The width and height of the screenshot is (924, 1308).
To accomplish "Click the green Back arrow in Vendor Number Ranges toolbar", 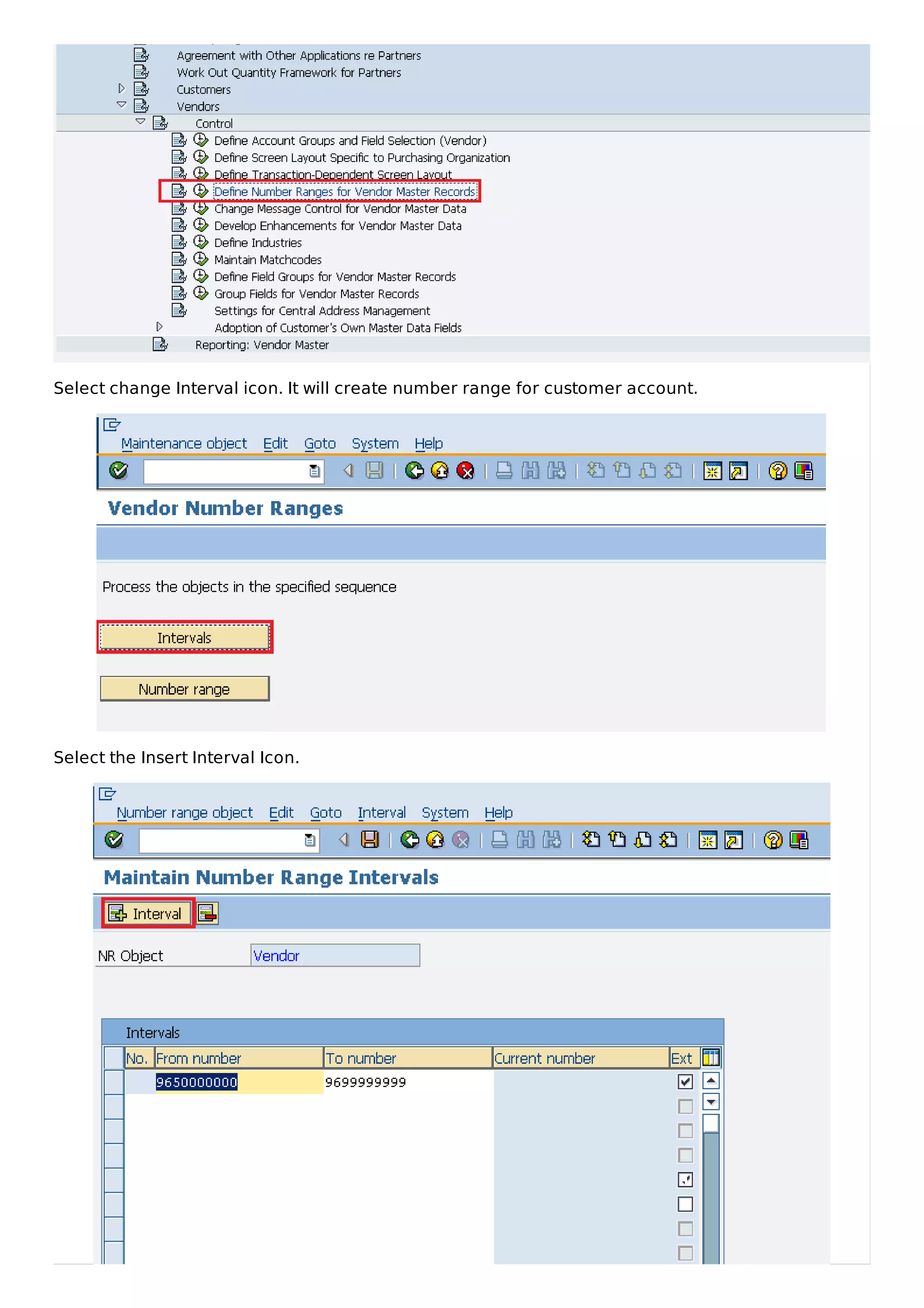I will pos(414,471).
